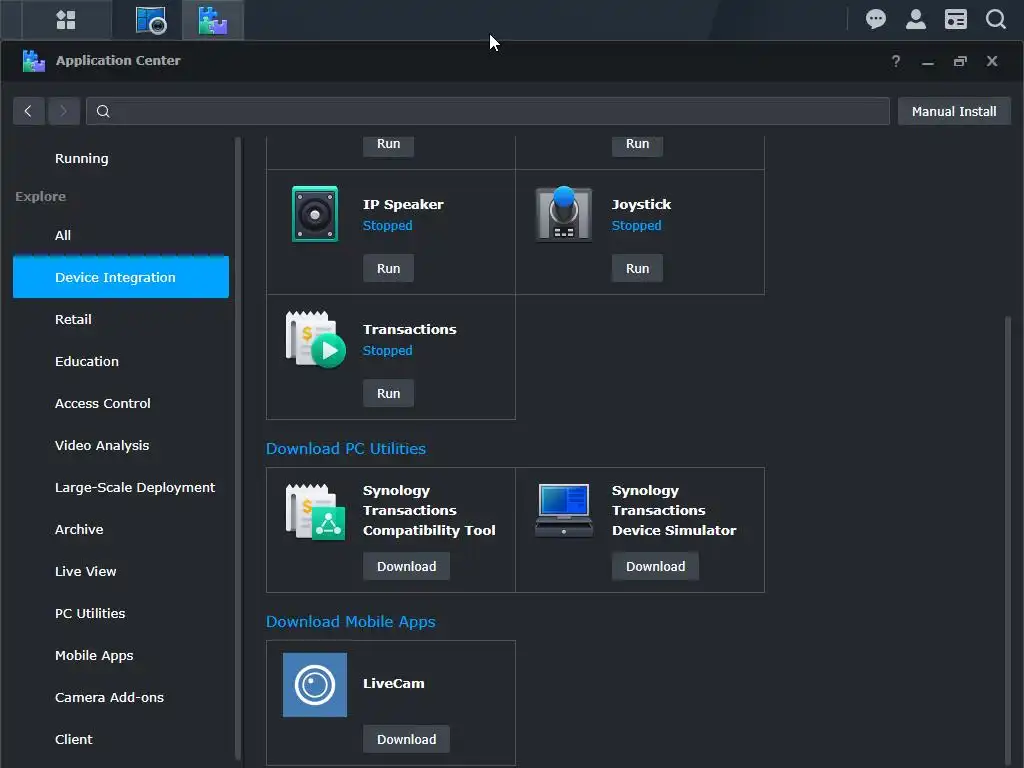Click the Transactions Compatibility Tool icon
The image size is (1024, 768).
(315, 511)
